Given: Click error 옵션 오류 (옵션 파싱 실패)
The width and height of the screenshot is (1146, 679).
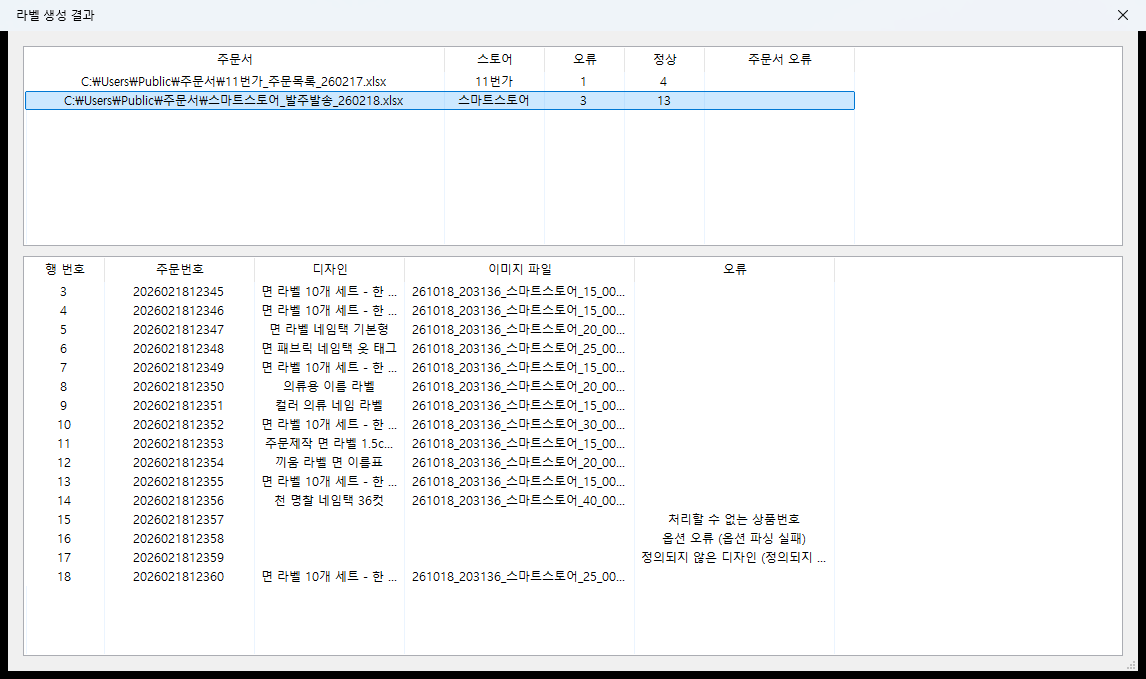Looking at the screenshot, I should (734, 539).
